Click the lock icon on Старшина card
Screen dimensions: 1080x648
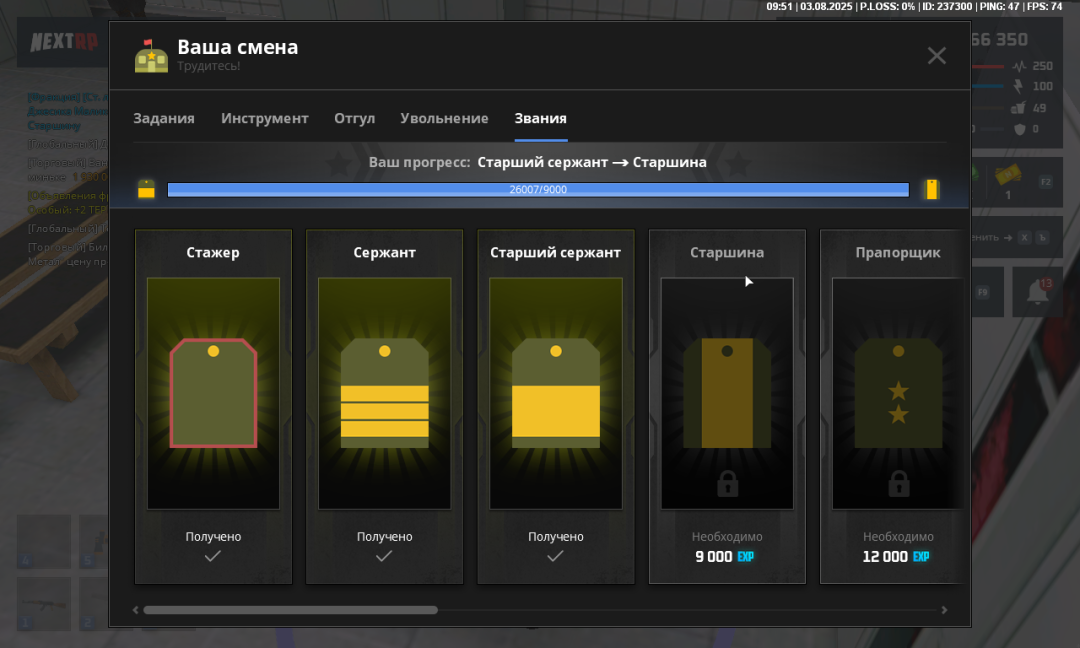coord(727,484)
